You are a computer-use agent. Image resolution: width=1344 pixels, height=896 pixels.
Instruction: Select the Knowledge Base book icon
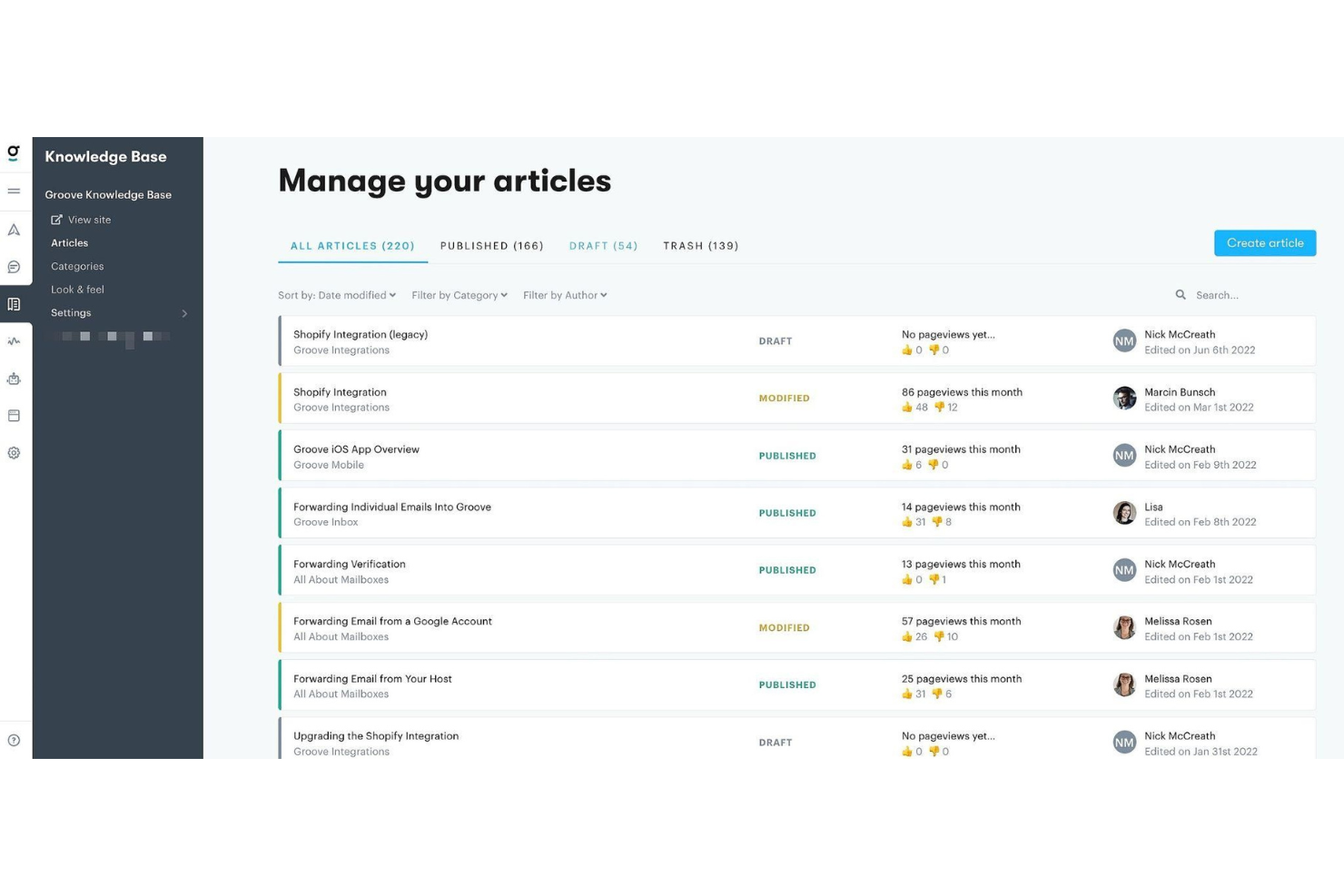14,304
